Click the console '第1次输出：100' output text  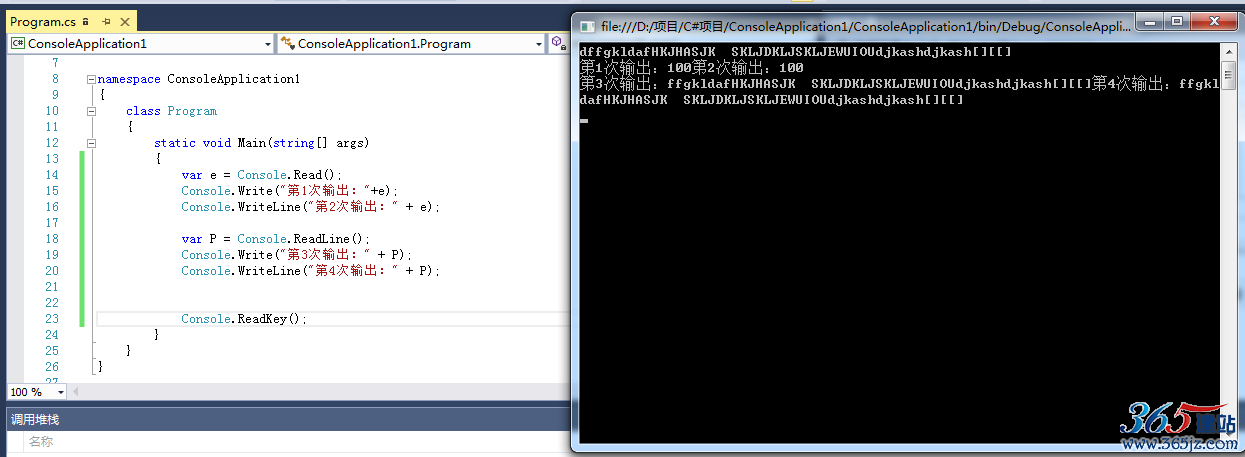coord(636,67)
